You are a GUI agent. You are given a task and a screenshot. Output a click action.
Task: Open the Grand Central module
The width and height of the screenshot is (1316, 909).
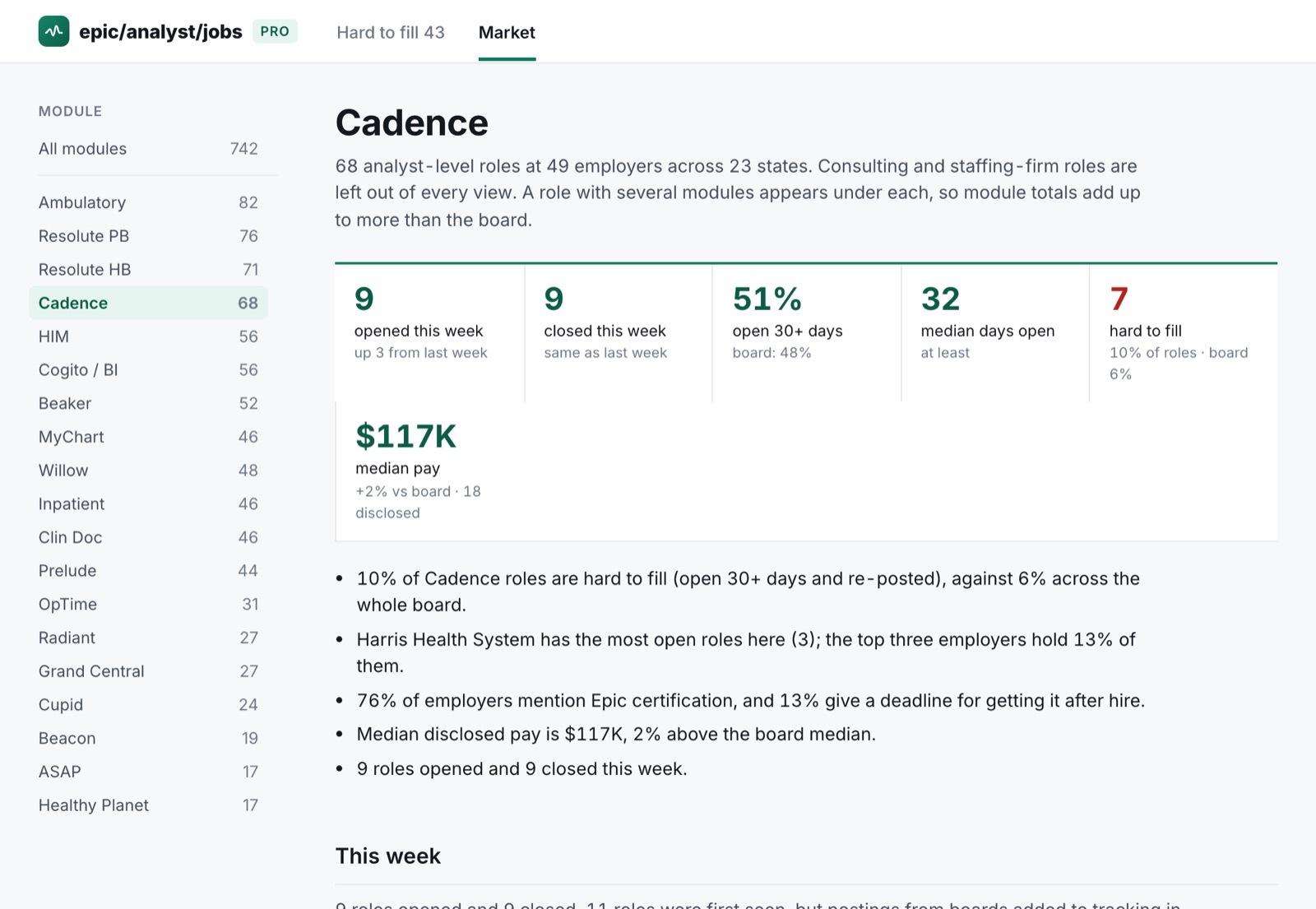pos(148,671)
